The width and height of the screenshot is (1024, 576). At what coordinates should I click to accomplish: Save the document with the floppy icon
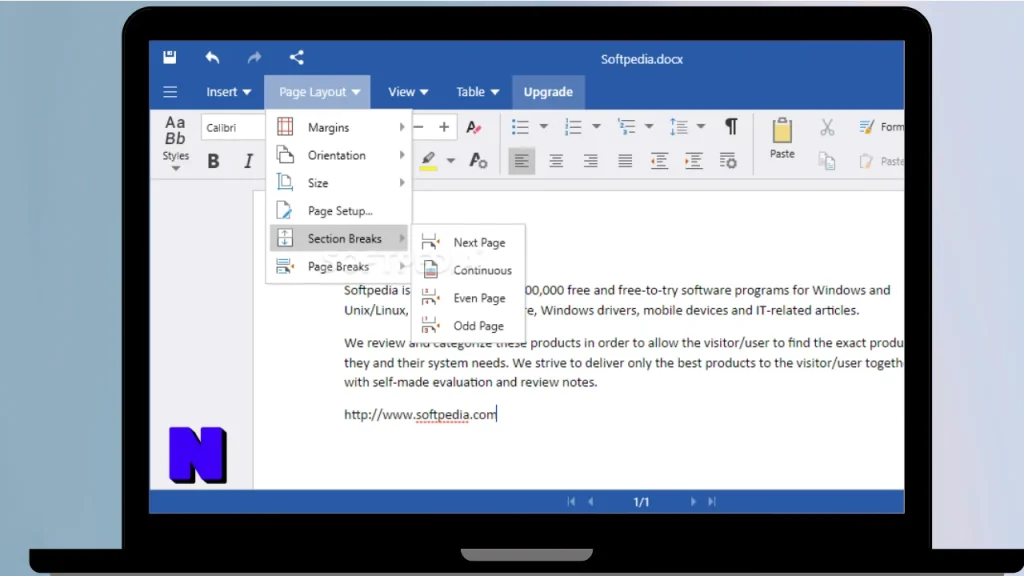(170, 57)
